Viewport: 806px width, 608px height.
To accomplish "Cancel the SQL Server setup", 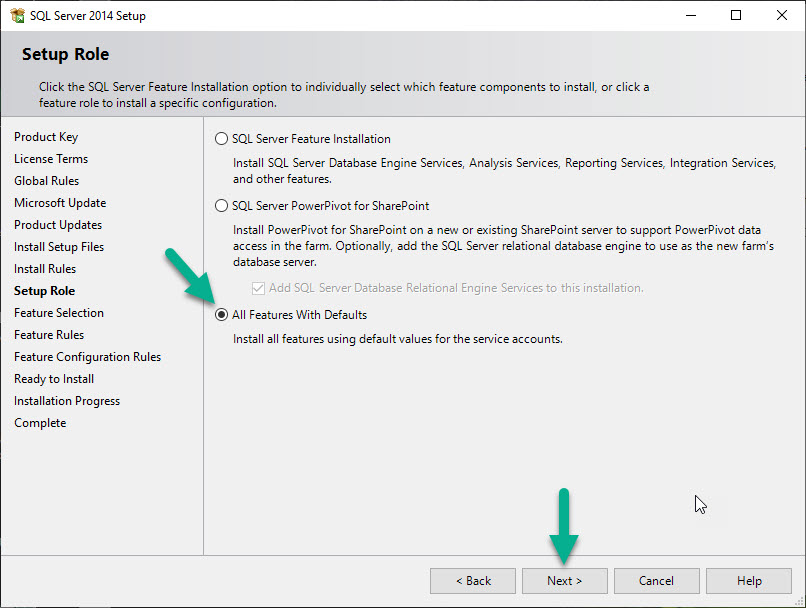I will (656, 581).
